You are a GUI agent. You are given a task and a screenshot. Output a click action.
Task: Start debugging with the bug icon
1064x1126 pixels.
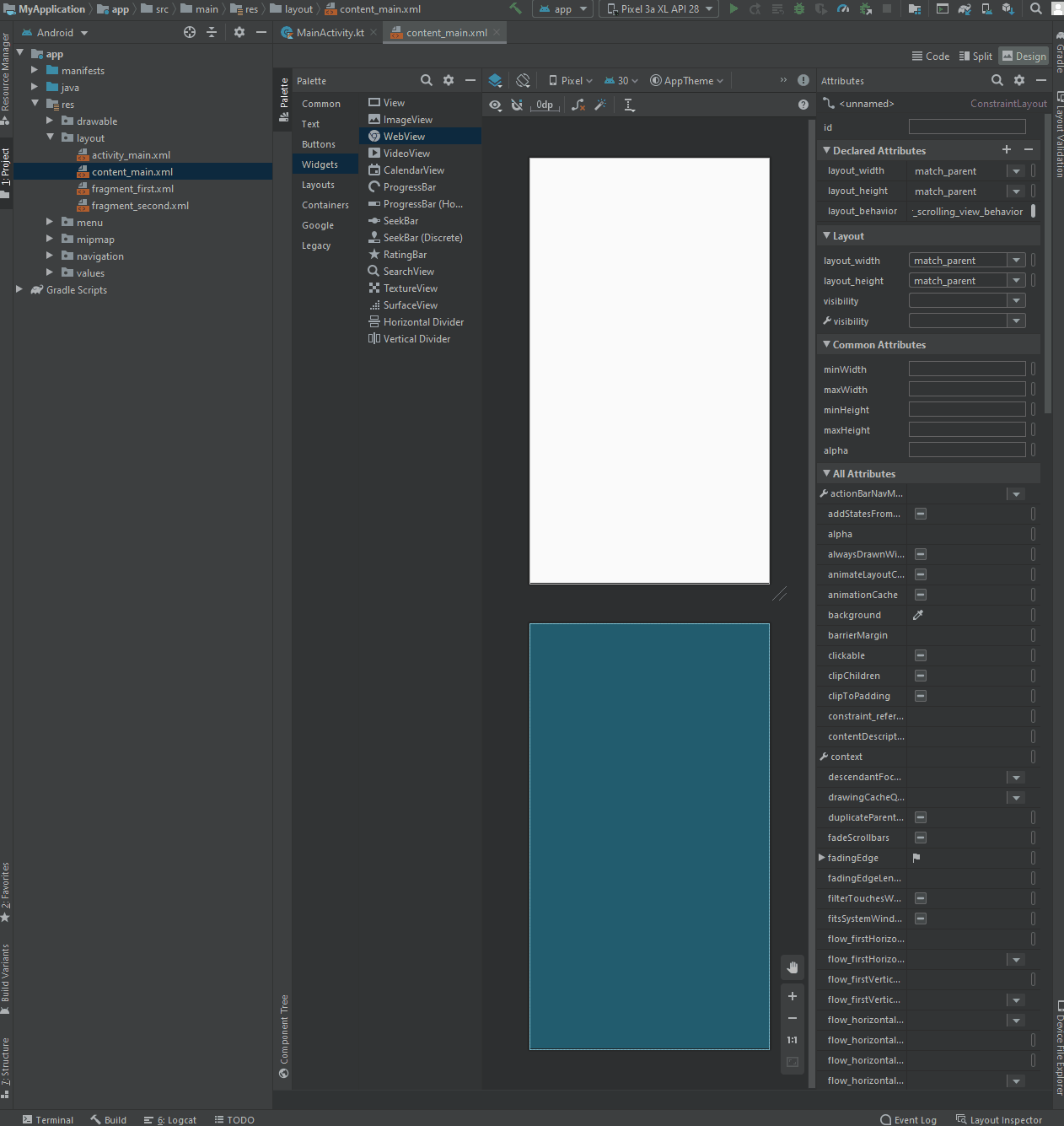tap(799, 8)
